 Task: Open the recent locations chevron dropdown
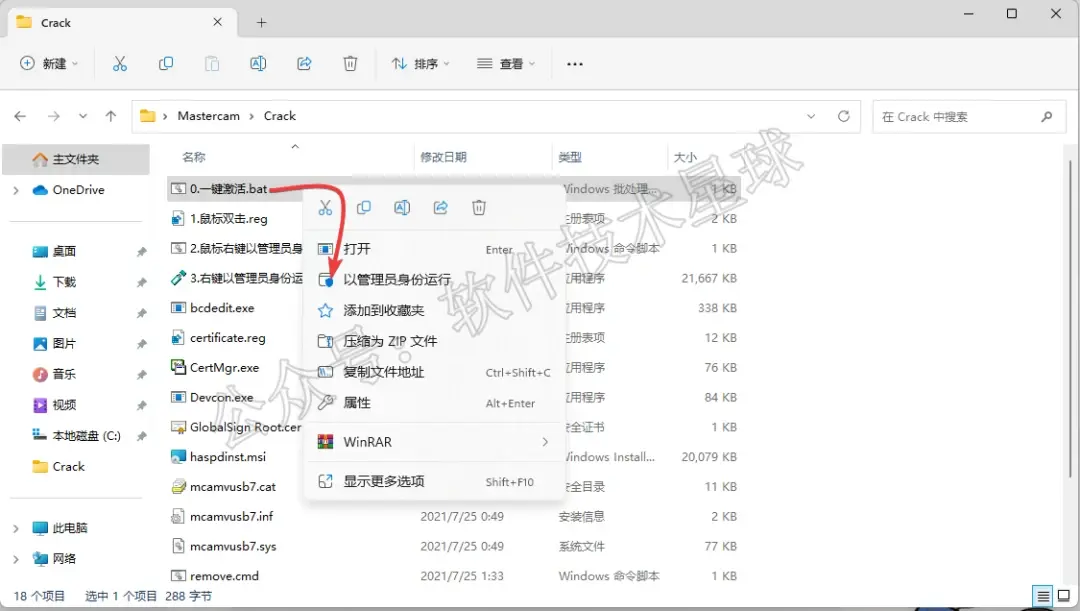tap(83, 116)
